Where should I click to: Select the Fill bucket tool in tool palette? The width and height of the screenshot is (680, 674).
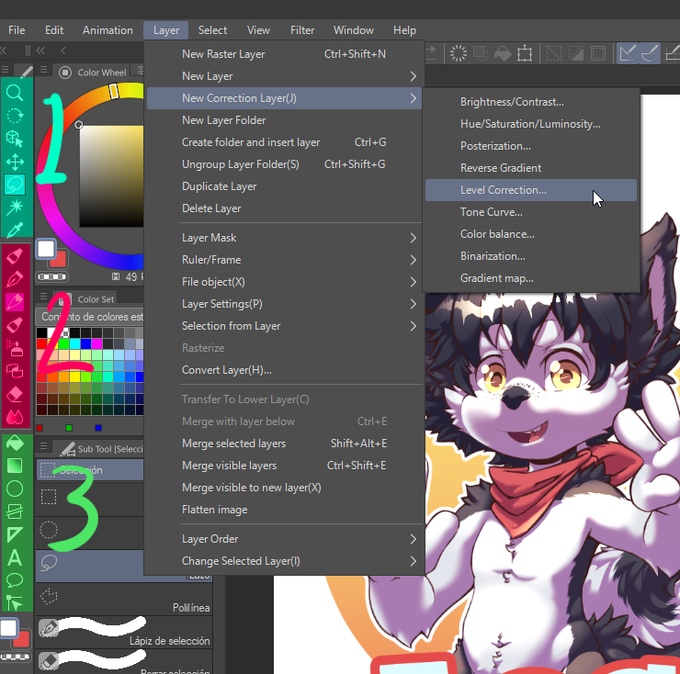pos(14,443)
